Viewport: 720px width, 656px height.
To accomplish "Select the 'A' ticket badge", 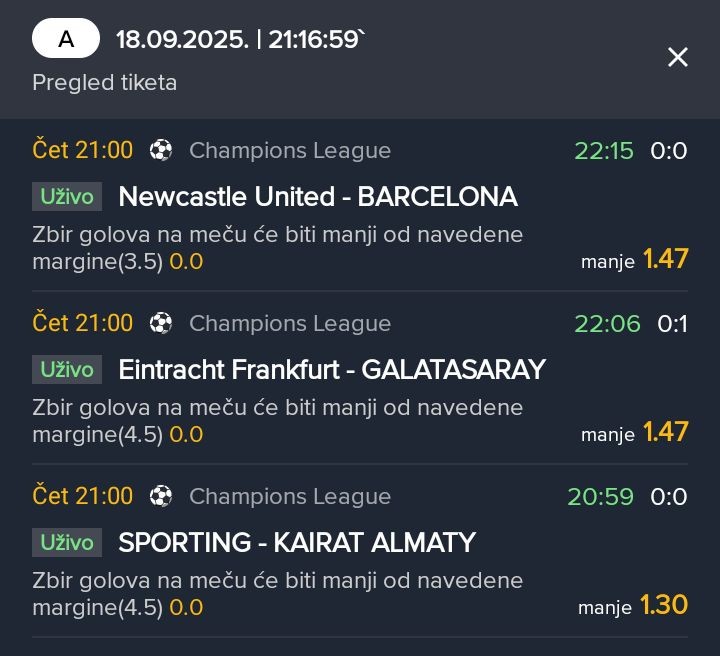I will (x=66, y=38).
